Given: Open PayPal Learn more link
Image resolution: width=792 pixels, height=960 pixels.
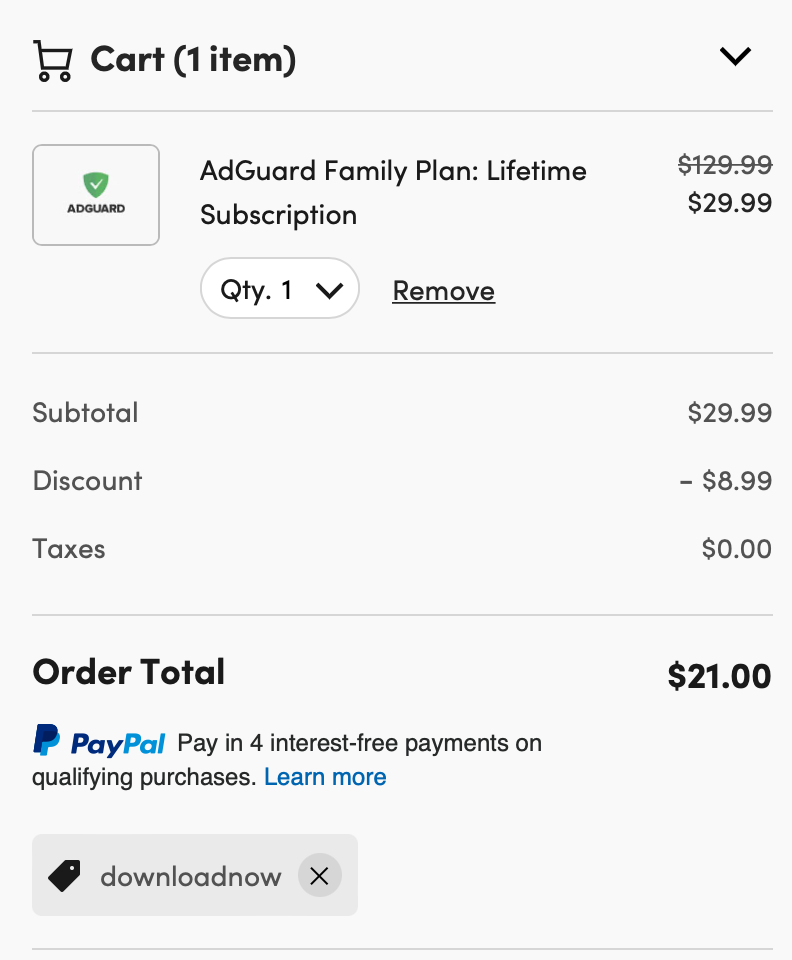Looking at the screenshot, I should tap(325, 777).
